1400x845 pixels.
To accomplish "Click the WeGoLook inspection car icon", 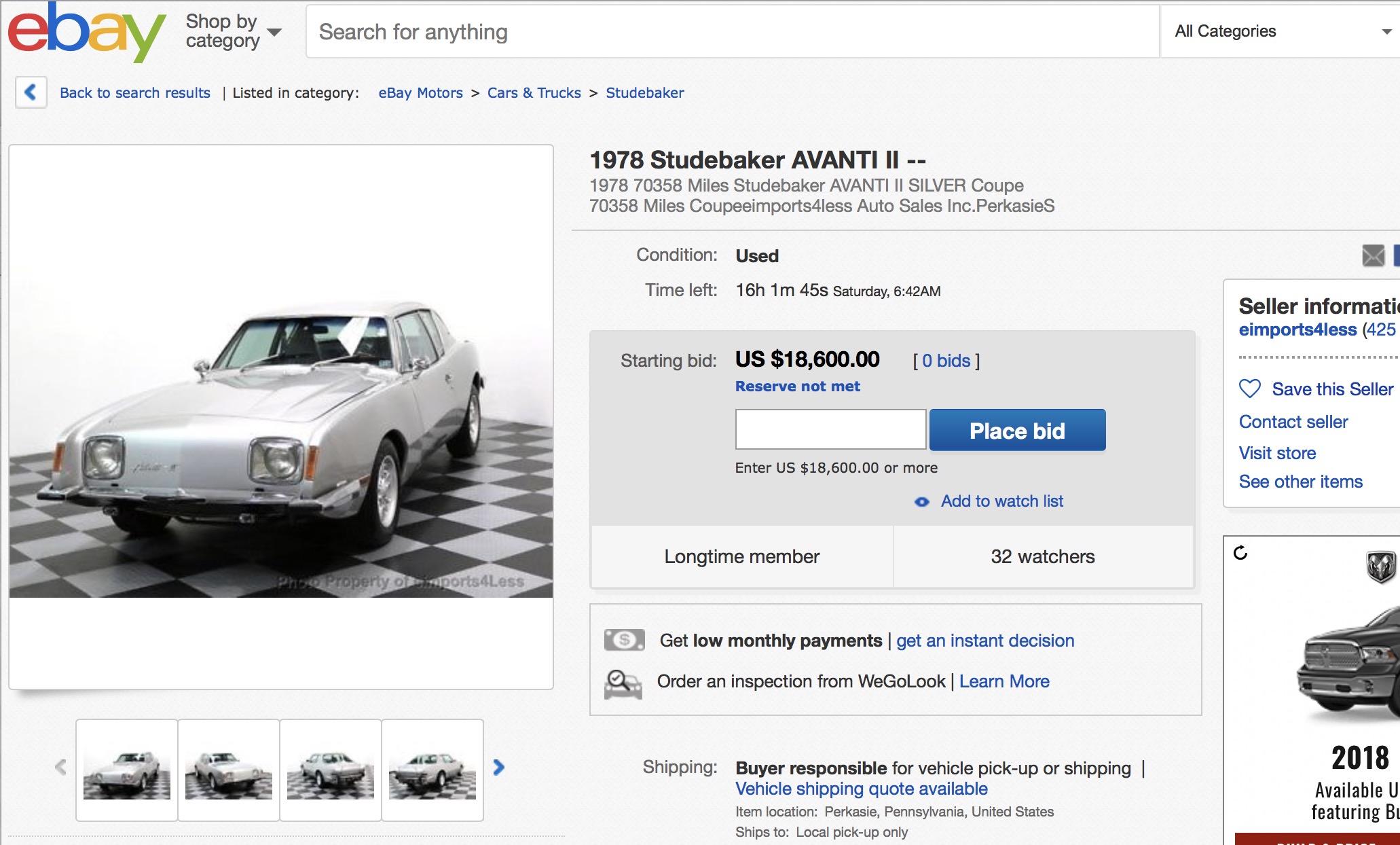I will click(623, 683).
